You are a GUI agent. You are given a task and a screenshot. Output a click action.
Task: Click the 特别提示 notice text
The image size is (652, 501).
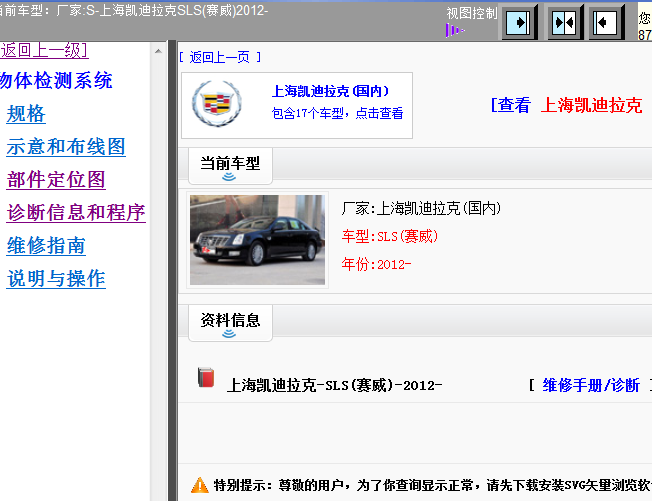432,485
